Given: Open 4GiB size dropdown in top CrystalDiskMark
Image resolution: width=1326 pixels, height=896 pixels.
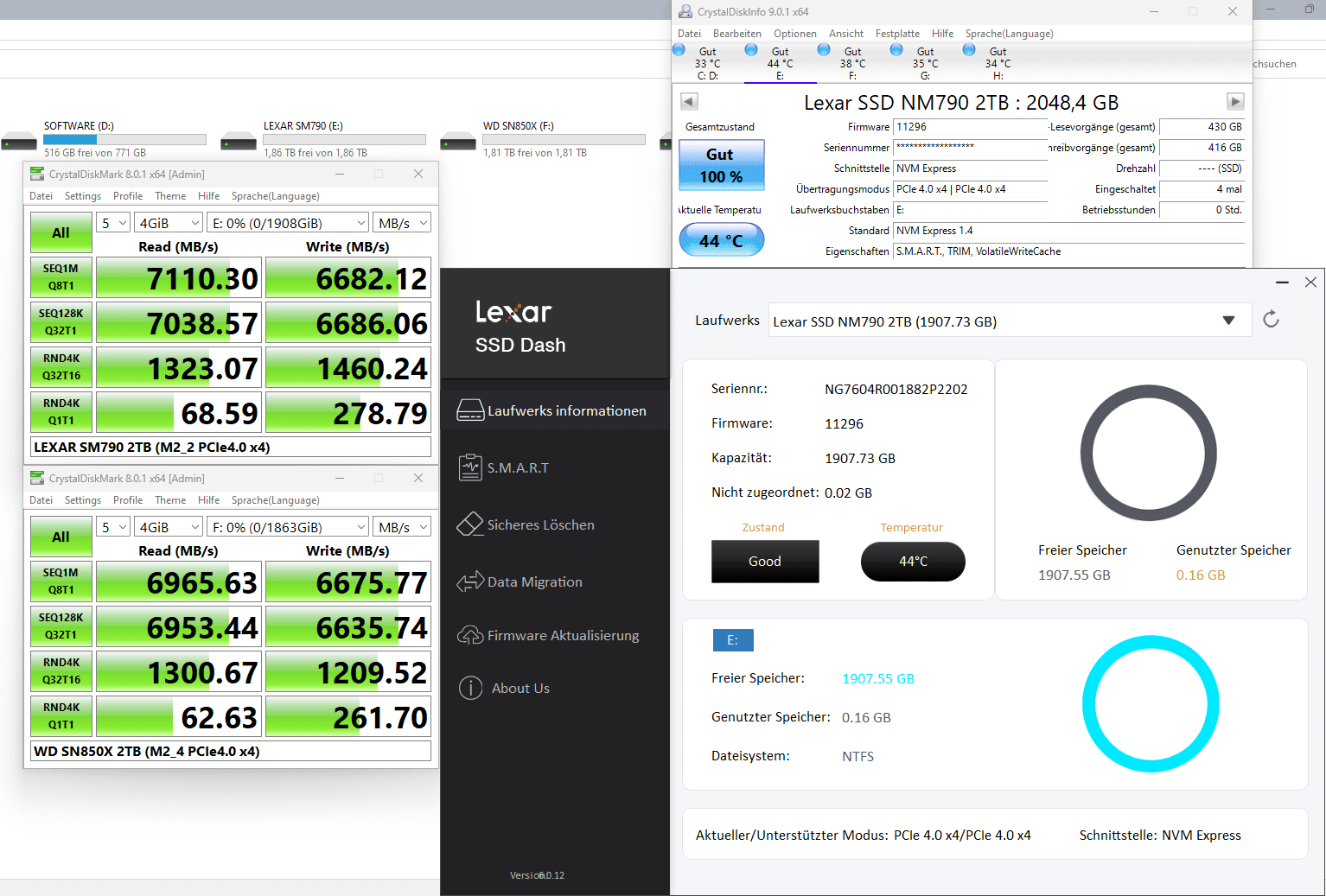Looking at the screenshot, I should [169, 223].
